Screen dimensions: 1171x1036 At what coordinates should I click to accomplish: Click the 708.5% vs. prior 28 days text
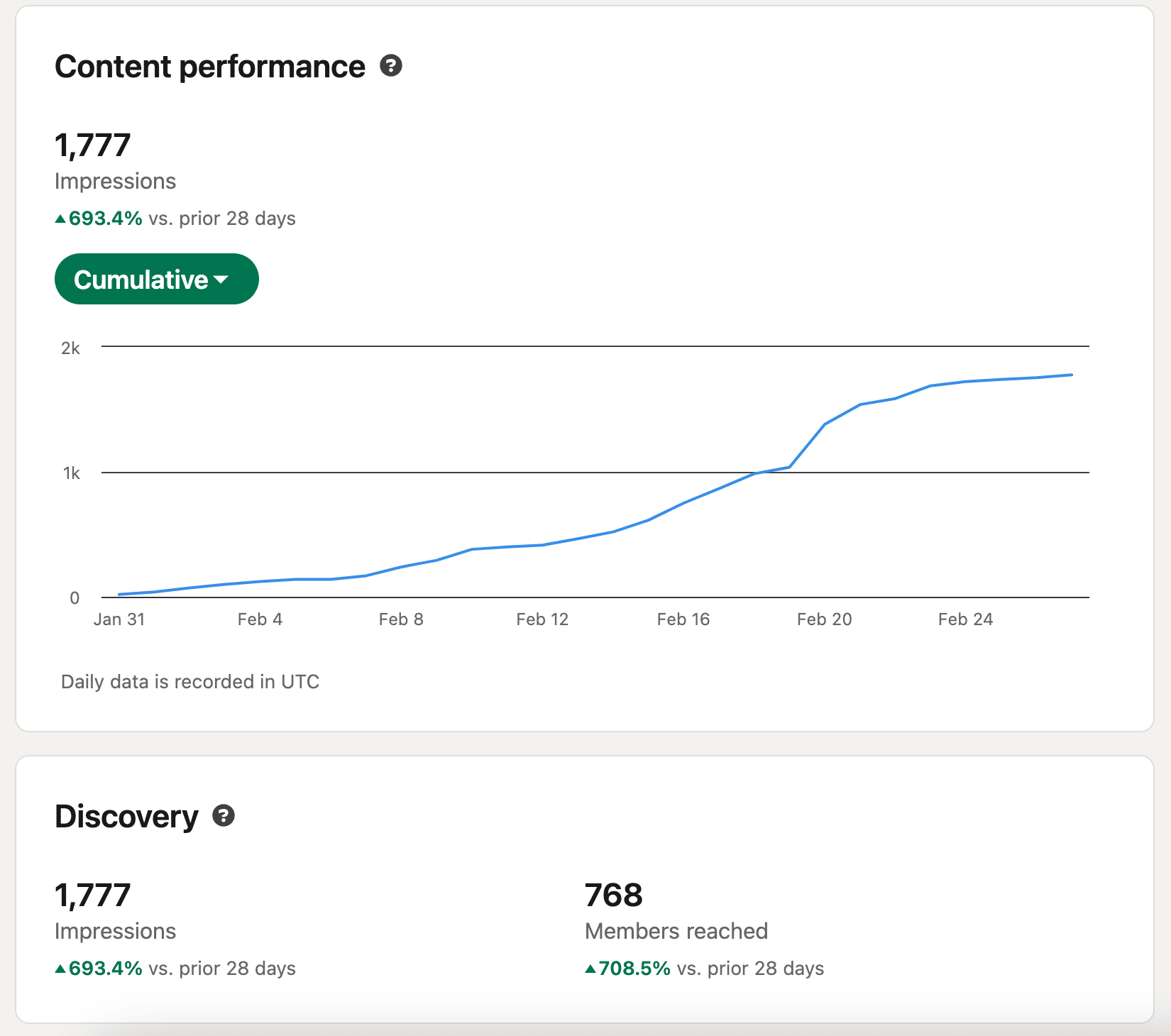(x=710, y=969)
